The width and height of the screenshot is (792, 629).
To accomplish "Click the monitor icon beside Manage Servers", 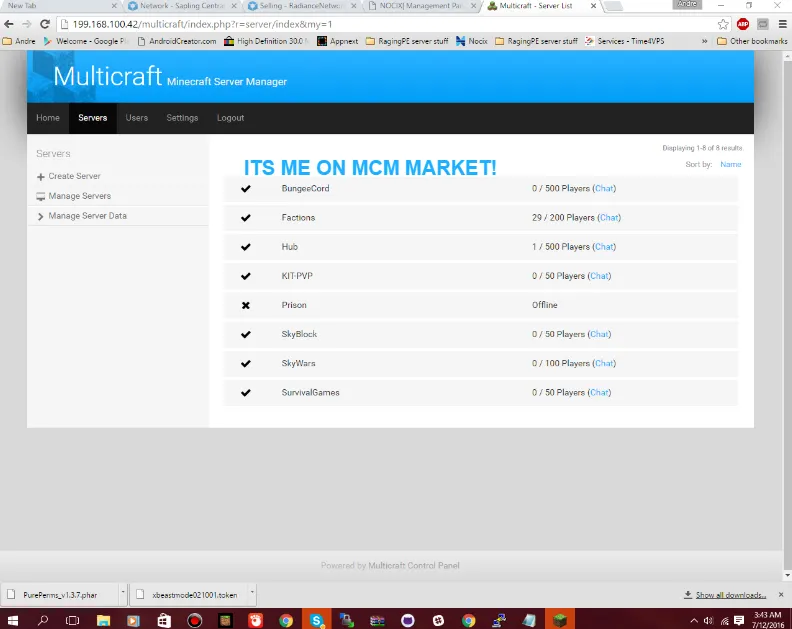I will pyautogui.click(x=41, y=197).
